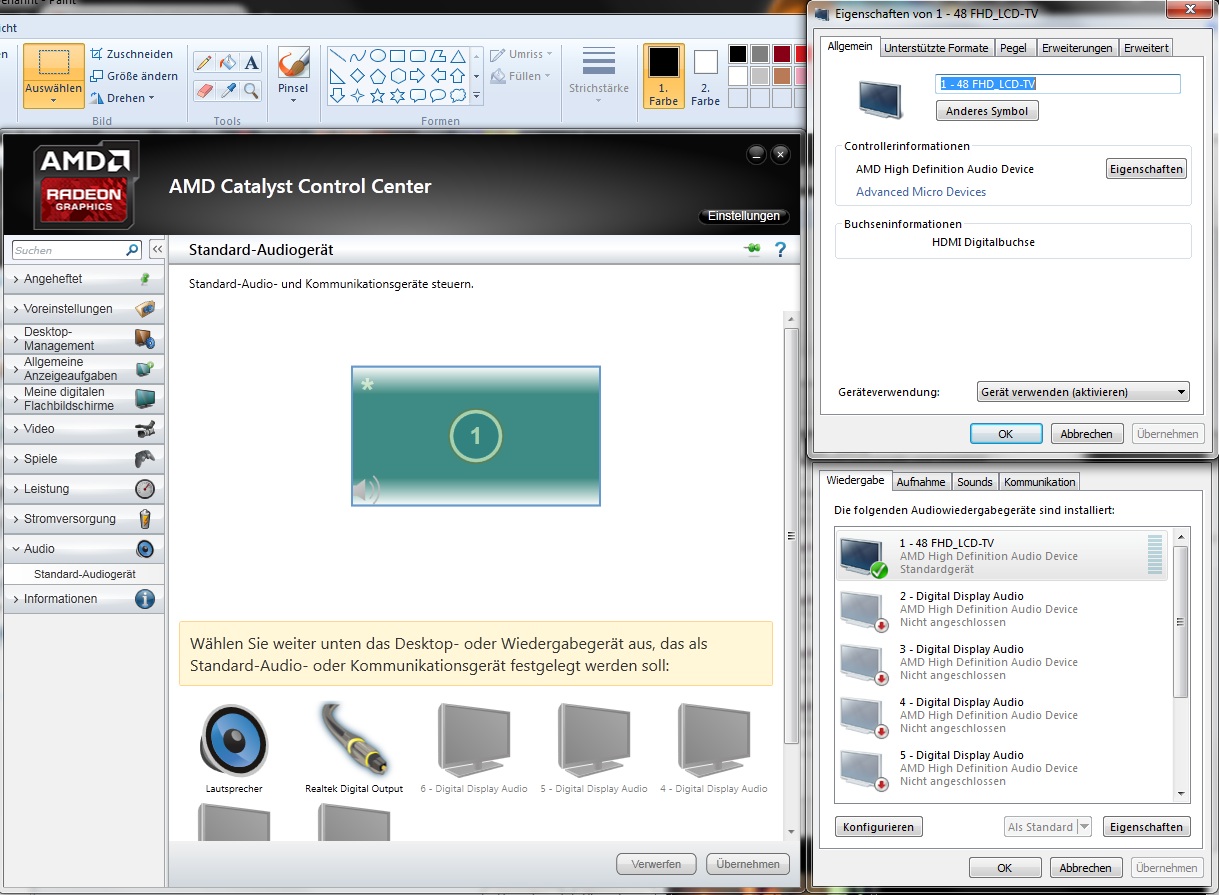Click Eigenschaften next to AMD High Definition Audio
The height and width of the screenshot is (895, 1219).
(1146, 169)
